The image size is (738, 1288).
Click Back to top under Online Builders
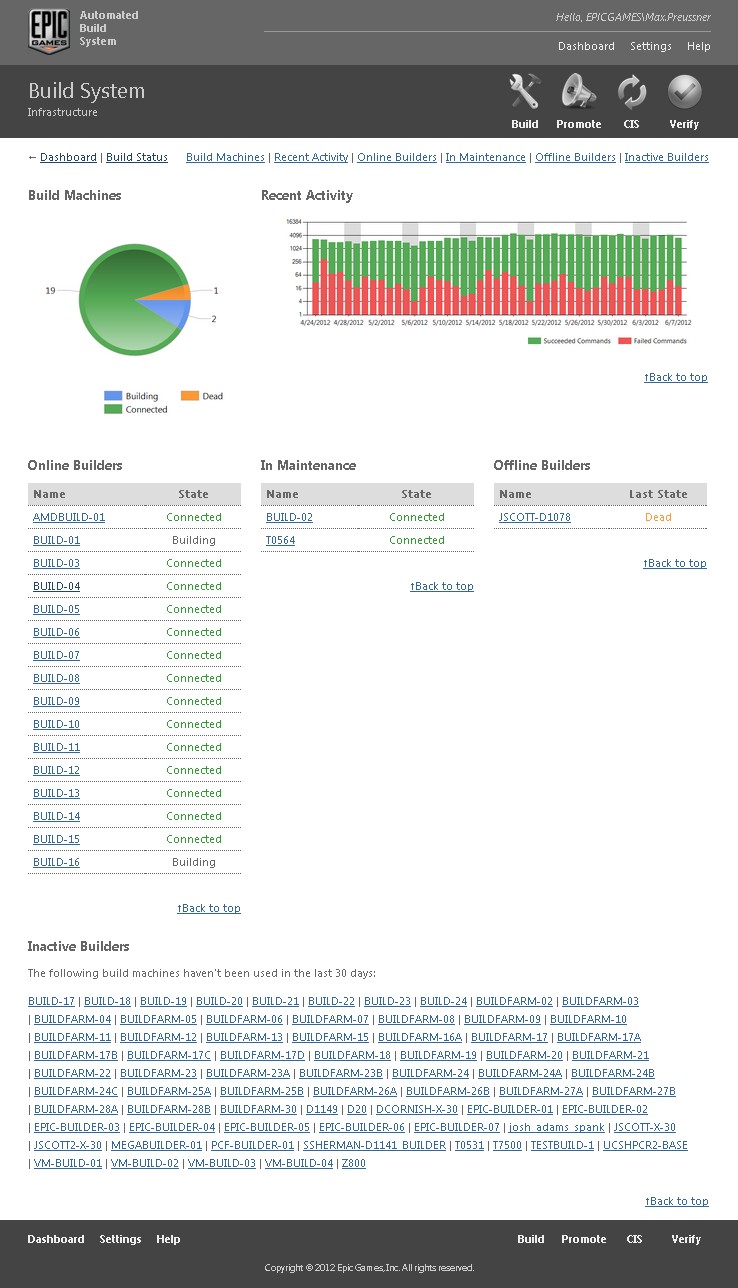pos(209,908)
